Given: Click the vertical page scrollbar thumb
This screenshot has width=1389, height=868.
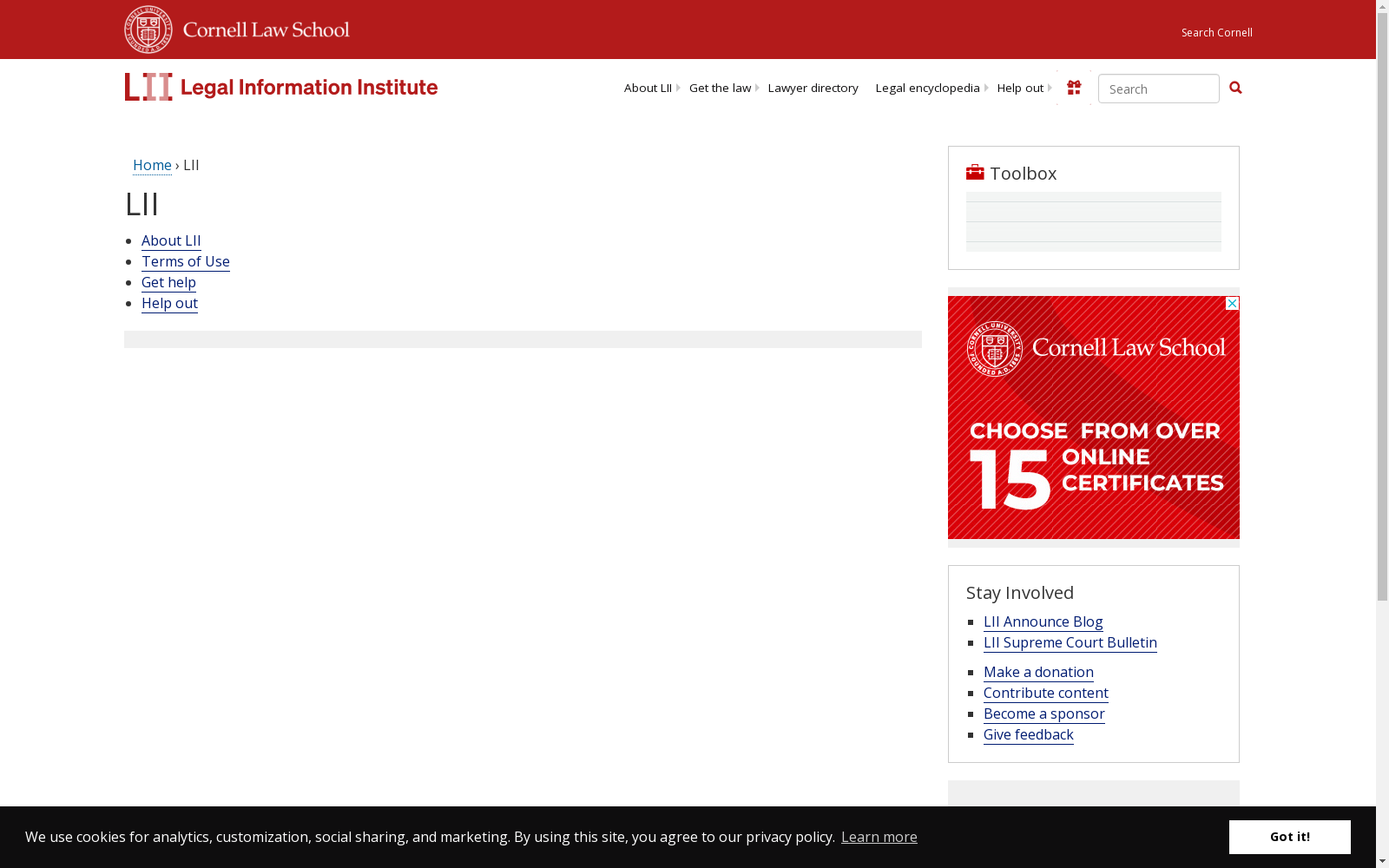Looking at the screenshot, I should pyautogui.click(x=1382, y=307).
